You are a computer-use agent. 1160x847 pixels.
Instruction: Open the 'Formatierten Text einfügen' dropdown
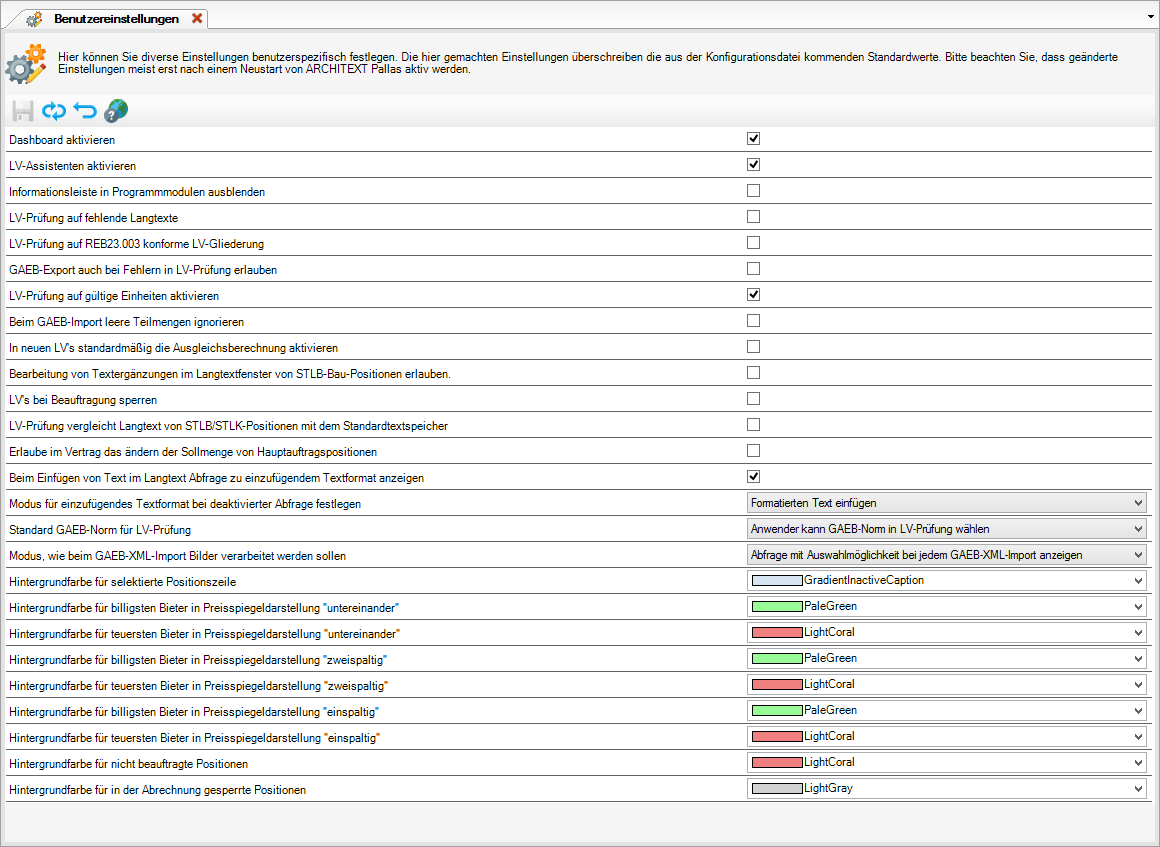[946, 503]
